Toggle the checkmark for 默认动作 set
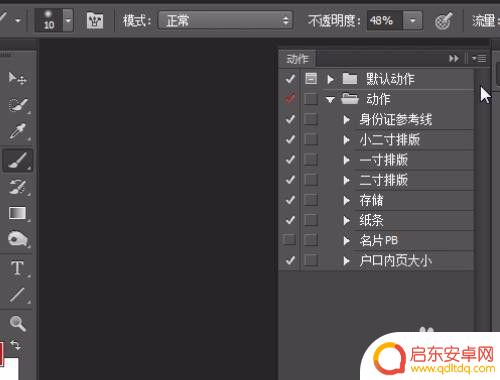This screenshot has width=500, height=380. [290, 79]
